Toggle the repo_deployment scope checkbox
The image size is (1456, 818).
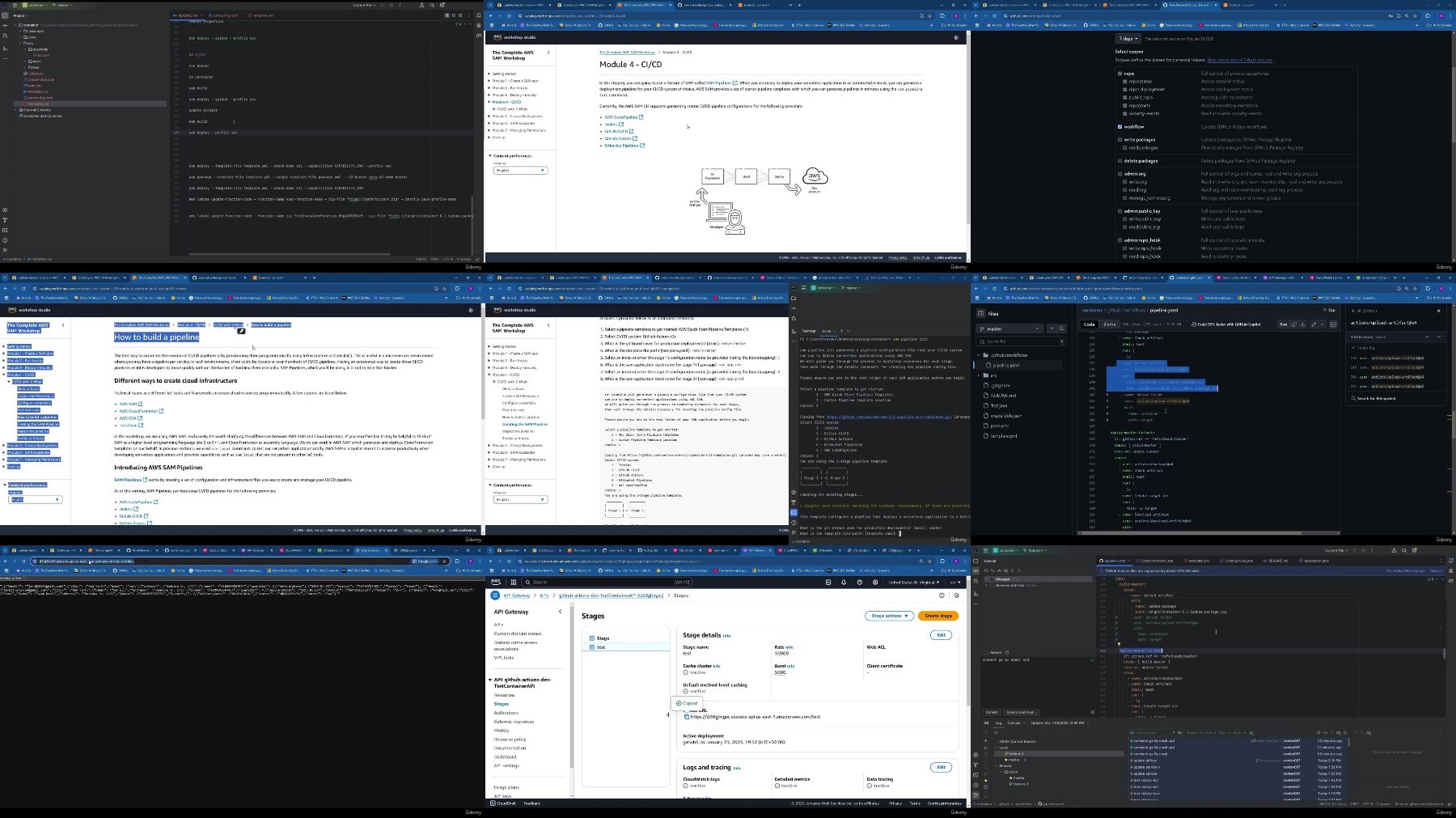(1125, 90)
